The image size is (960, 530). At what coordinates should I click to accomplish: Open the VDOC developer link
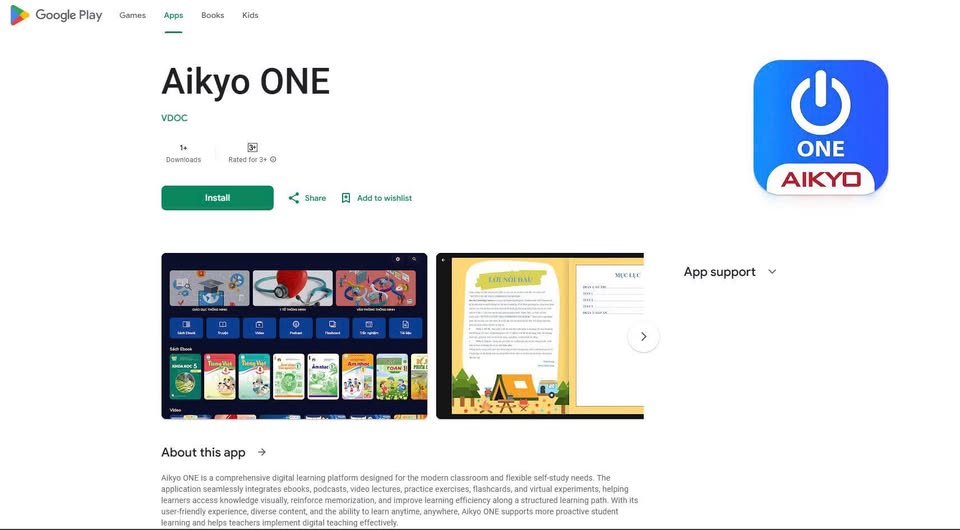coord(174,118)
